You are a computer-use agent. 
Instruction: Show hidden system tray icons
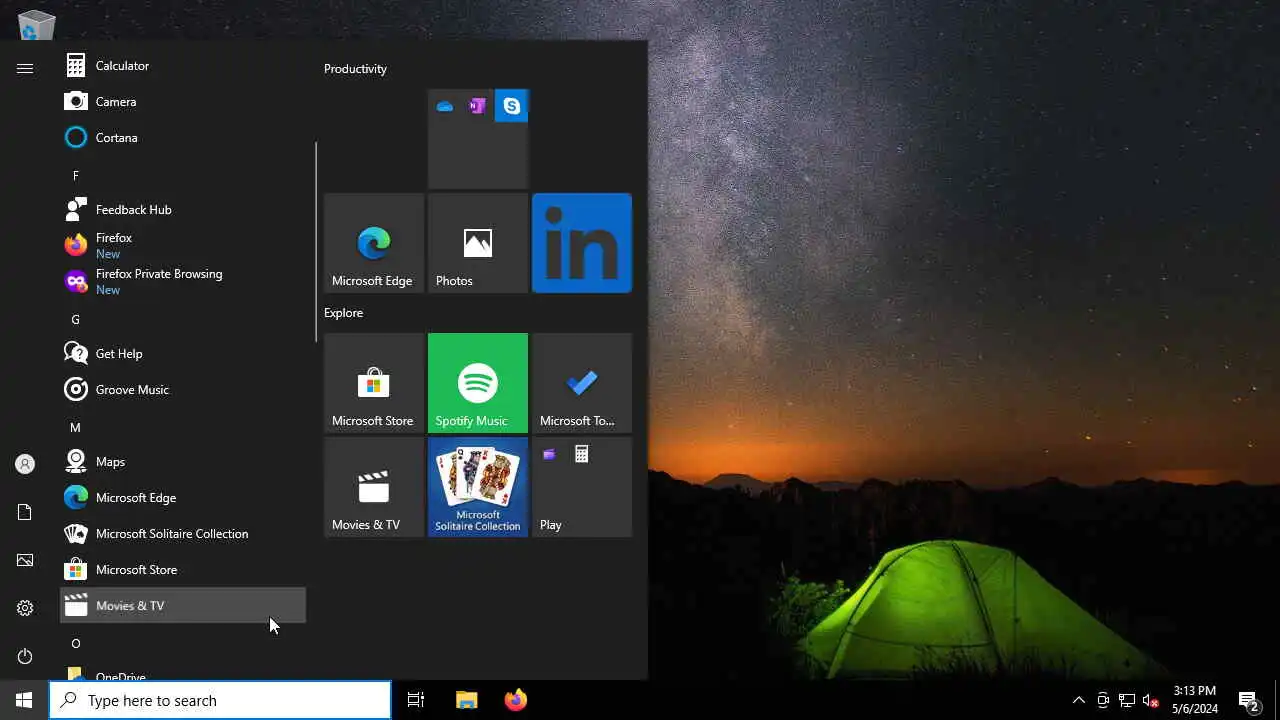tap(1078, 700)
